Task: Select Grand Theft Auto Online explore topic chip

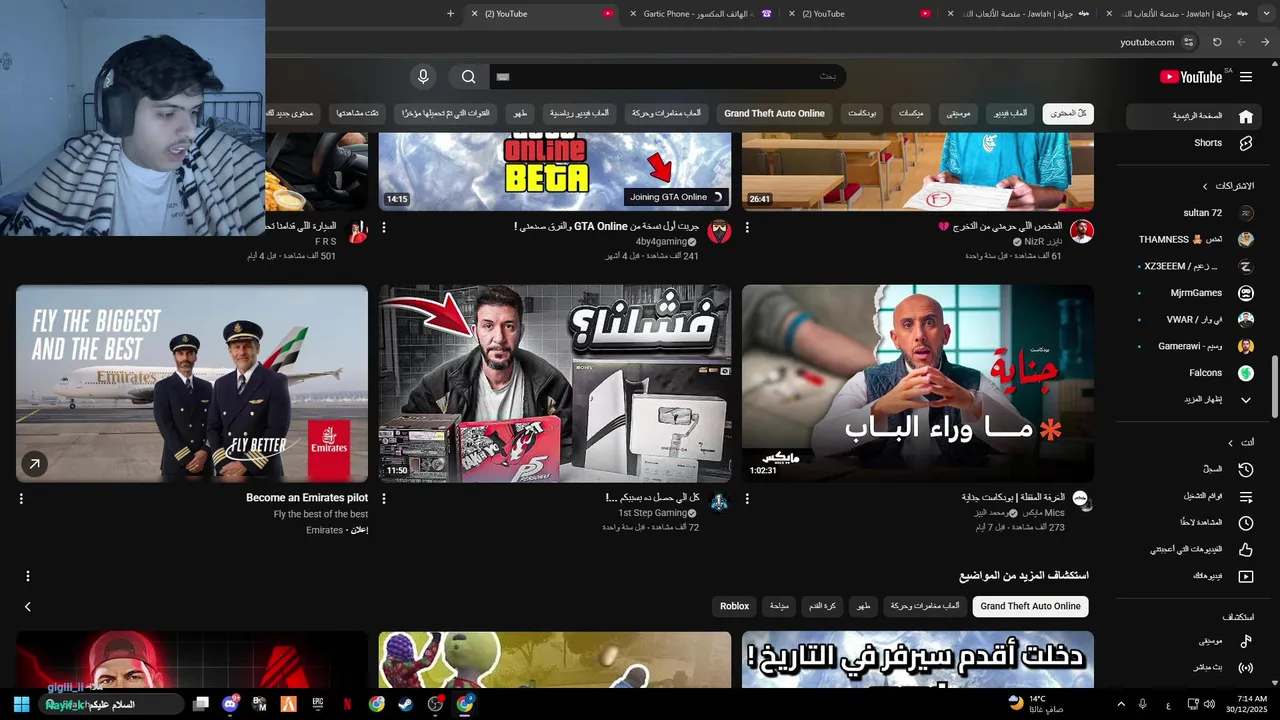Action: point(1030,606)
